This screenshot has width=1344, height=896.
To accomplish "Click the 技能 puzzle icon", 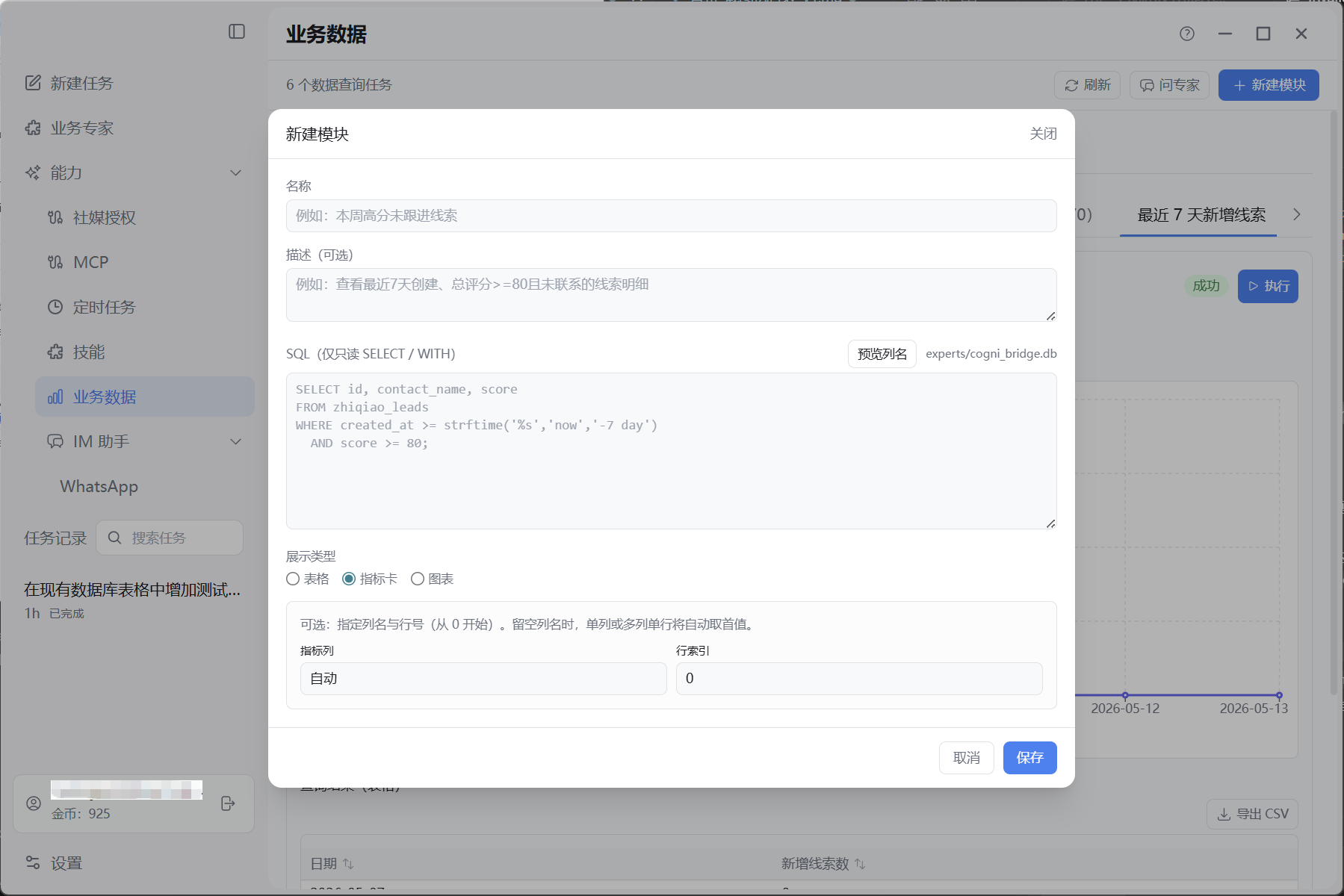I will [x=55, y=352].
